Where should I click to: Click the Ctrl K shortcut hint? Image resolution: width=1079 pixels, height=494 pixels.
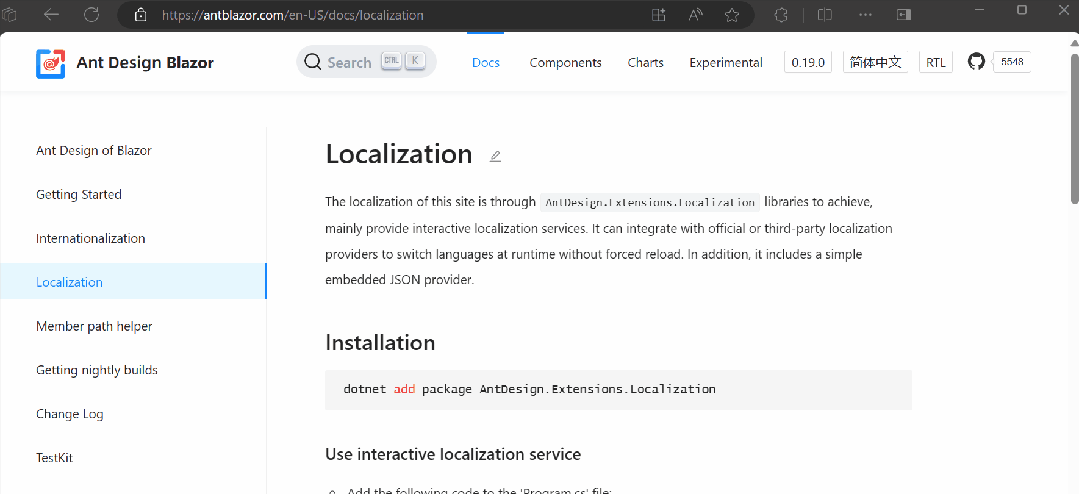[x=403, y=62]
